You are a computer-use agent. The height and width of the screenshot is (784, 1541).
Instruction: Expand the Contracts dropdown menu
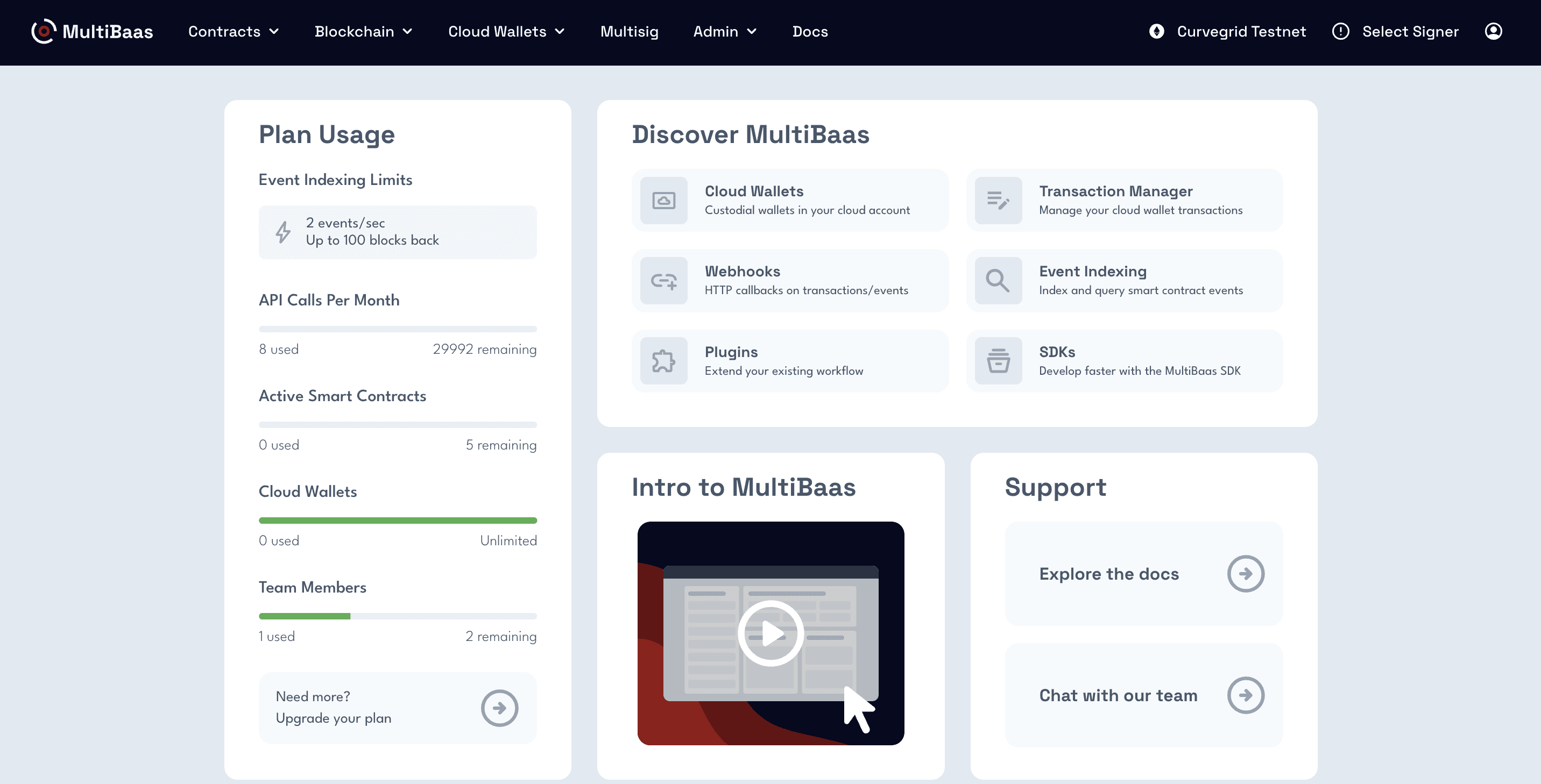tap(234, 31)
